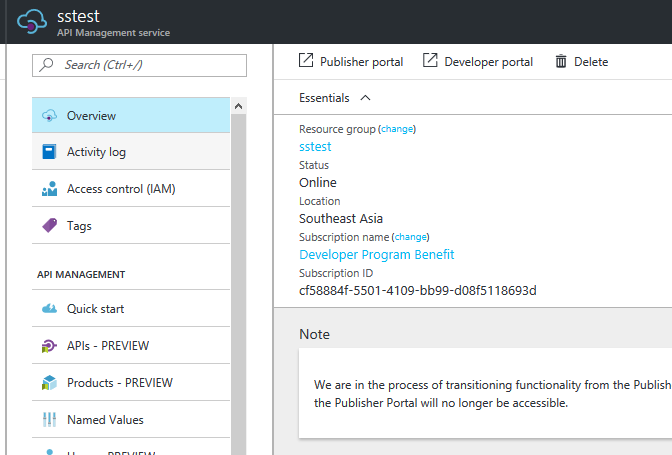Open the sstest resource group link
The height and width of the screenshot is (455, 672).
tap(315, 147)
